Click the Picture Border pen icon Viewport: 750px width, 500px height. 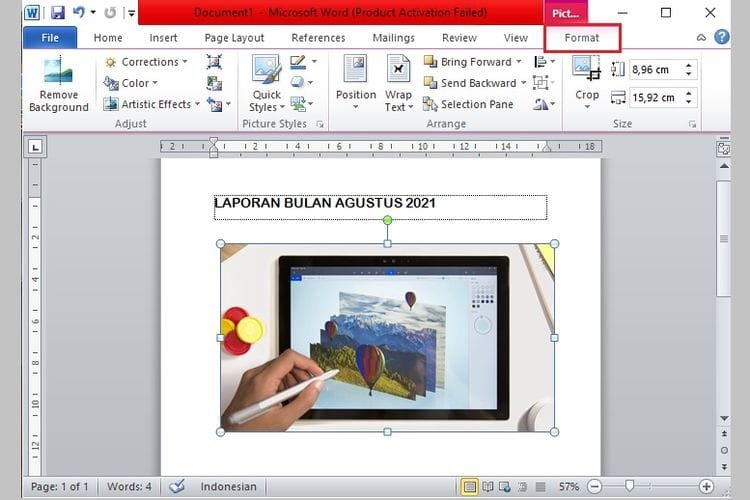298,62
